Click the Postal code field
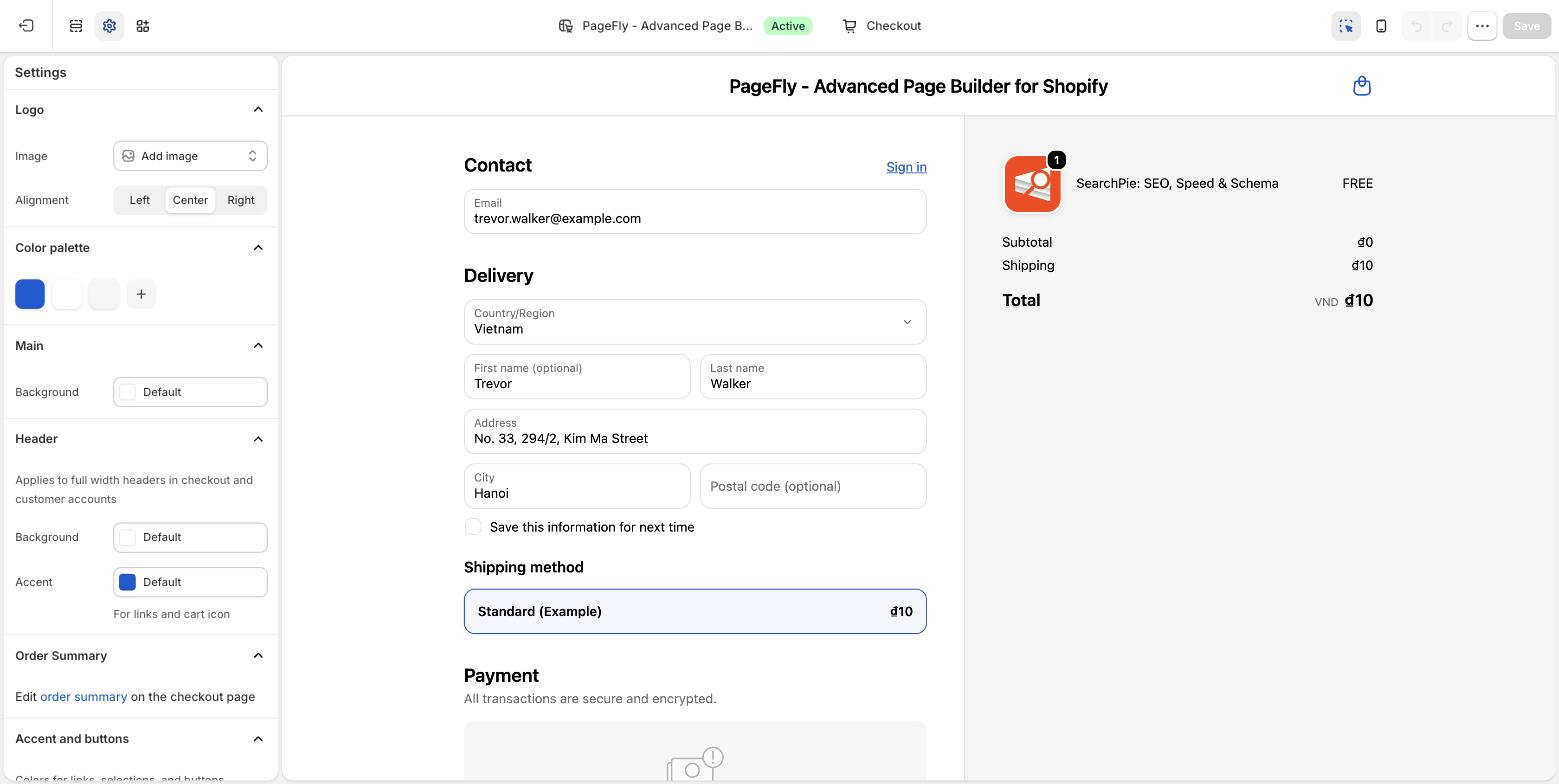The image size is (1559, 784). click(813, 486)
